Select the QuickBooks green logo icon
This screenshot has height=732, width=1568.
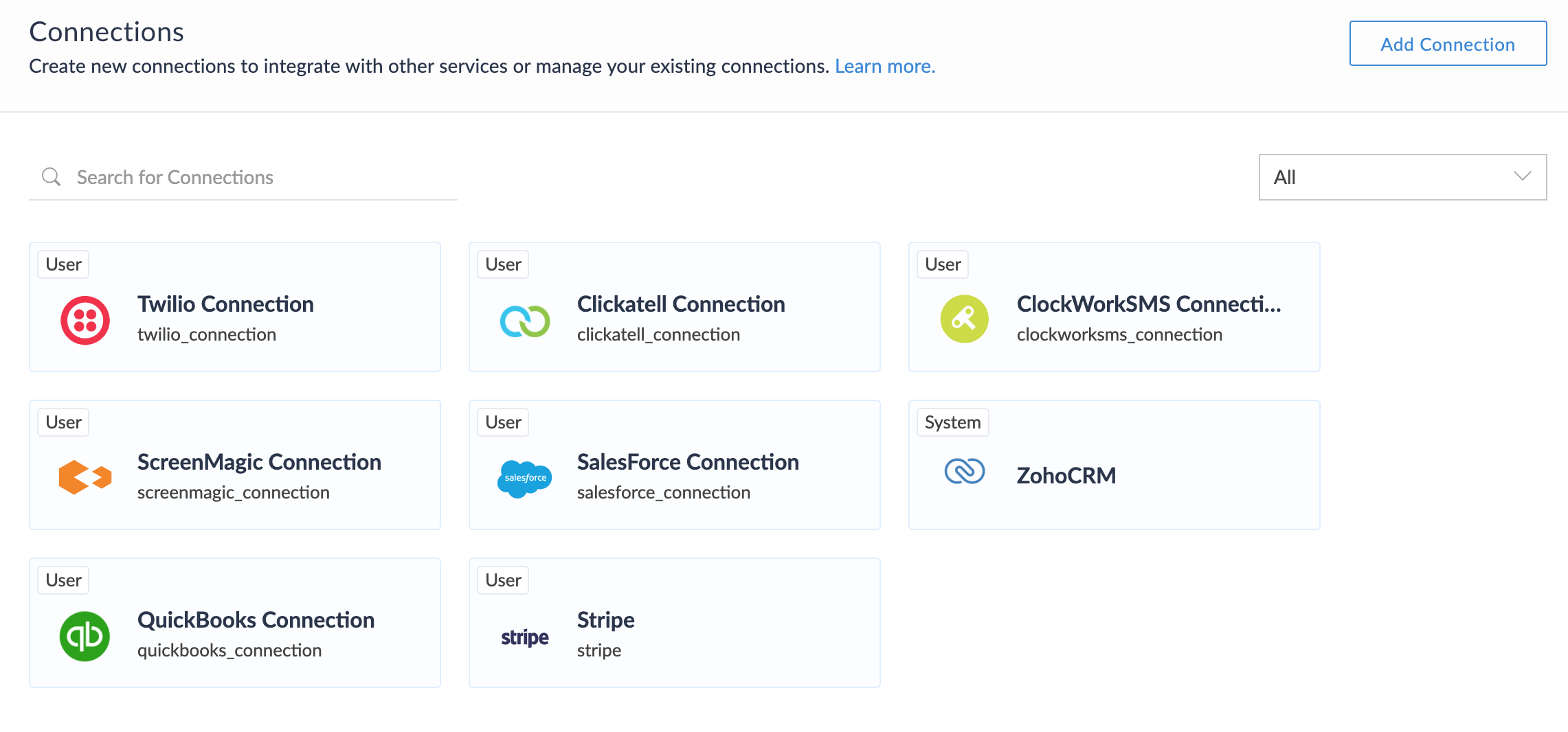[x=85, y=635]
